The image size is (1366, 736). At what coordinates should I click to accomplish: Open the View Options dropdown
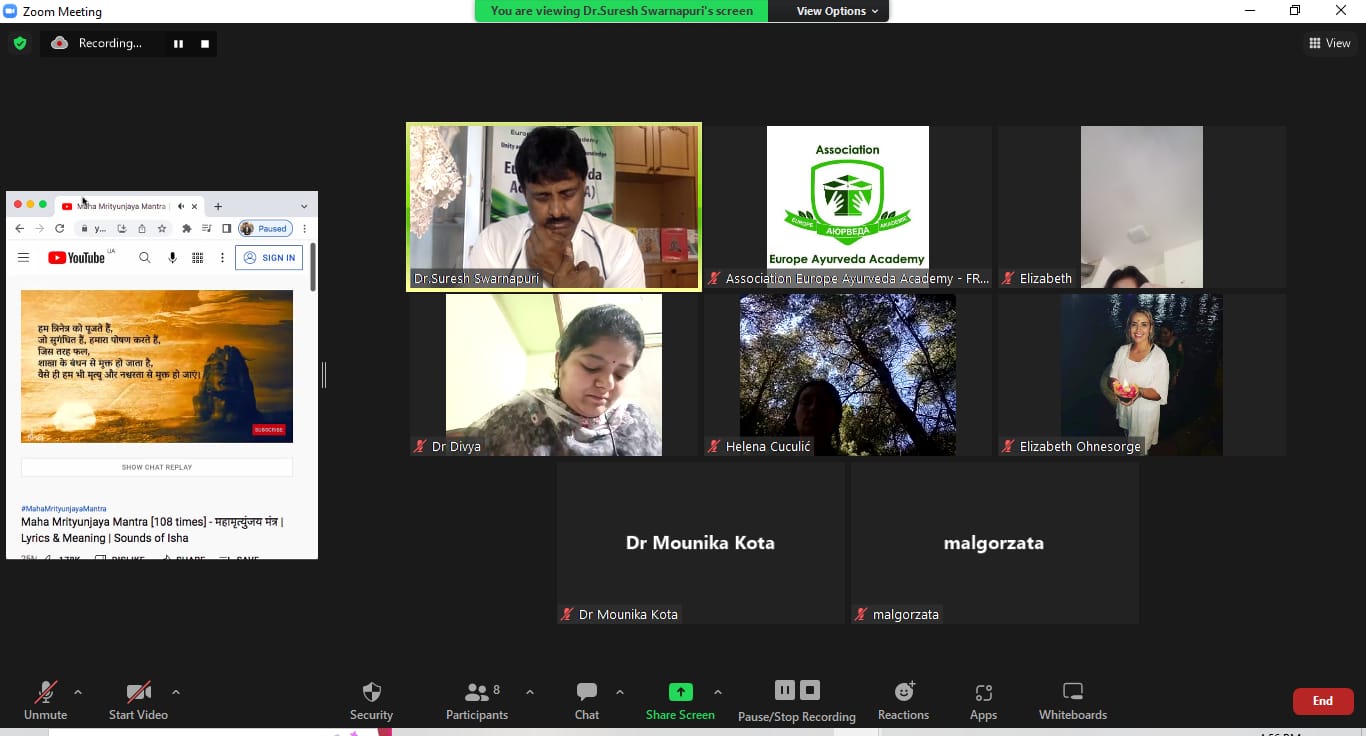[x=837, y=11]
